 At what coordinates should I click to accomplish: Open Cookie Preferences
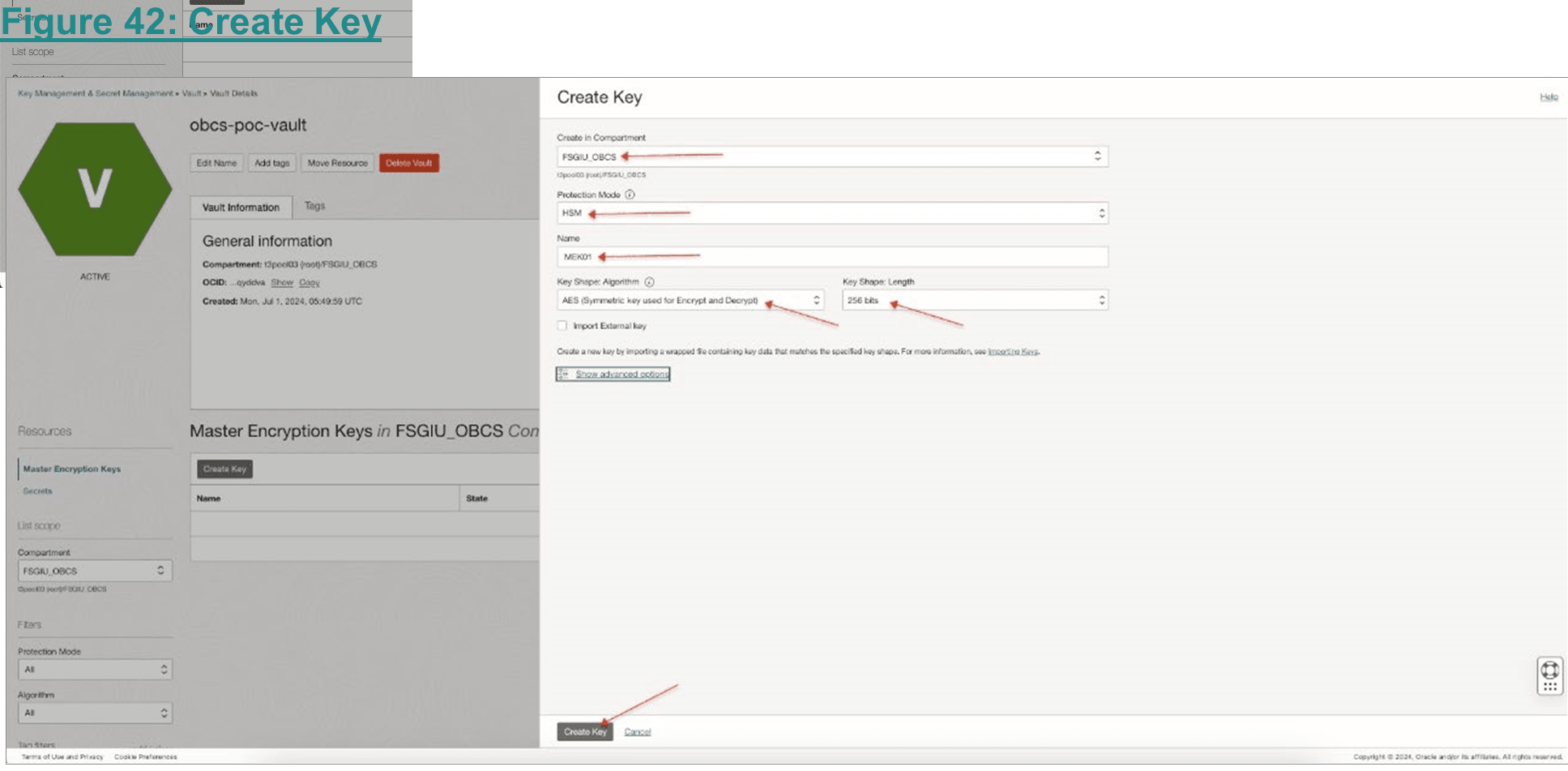tap(146, 757)
